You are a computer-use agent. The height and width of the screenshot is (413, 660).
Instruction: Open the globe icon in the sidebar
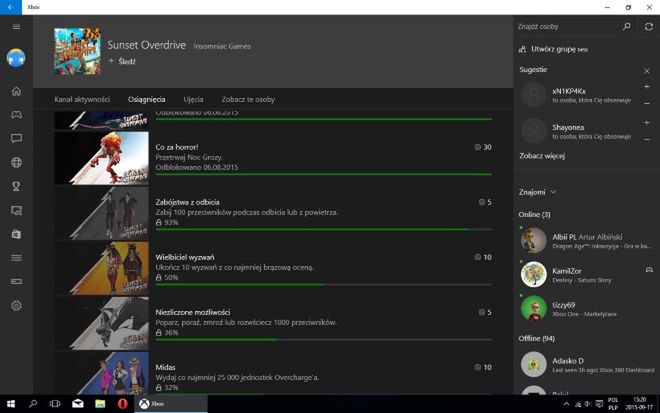click(x=16, y=162)
